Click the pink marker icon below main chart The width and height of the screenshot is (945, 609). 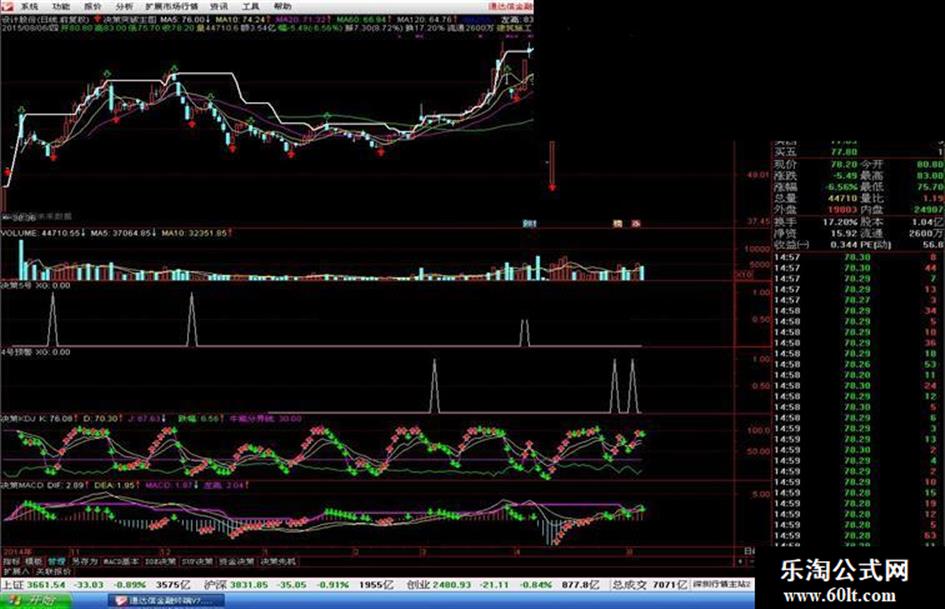coord(635,223)
